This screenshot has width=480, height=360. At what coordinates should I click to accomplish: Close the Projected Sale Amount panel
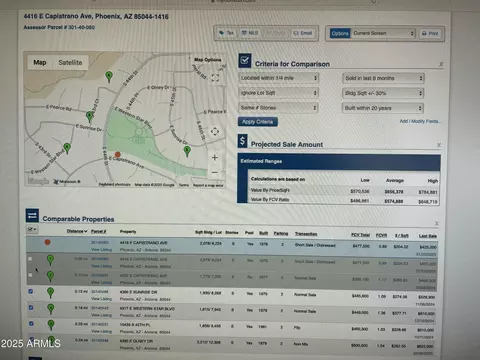(439, 145)
